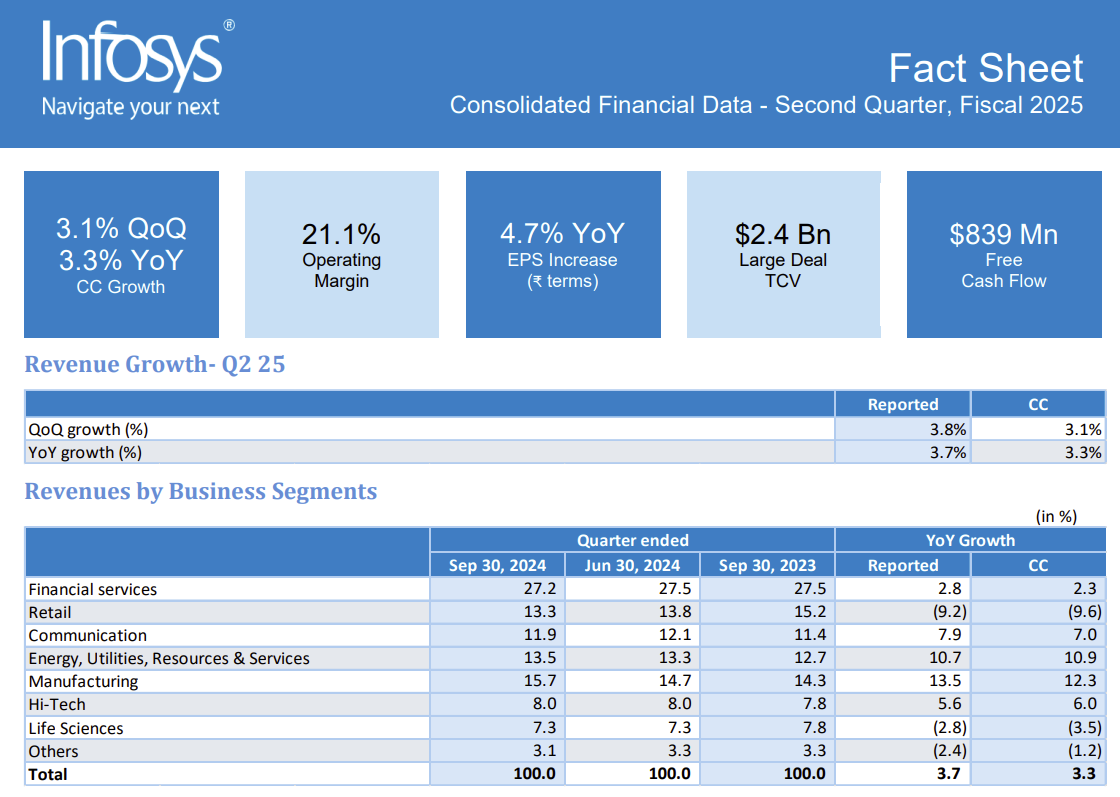The height and width of the screenshot is (797, 1120).
Task: Click the Sep 30, 2023 column header
Action: (767, 565)
